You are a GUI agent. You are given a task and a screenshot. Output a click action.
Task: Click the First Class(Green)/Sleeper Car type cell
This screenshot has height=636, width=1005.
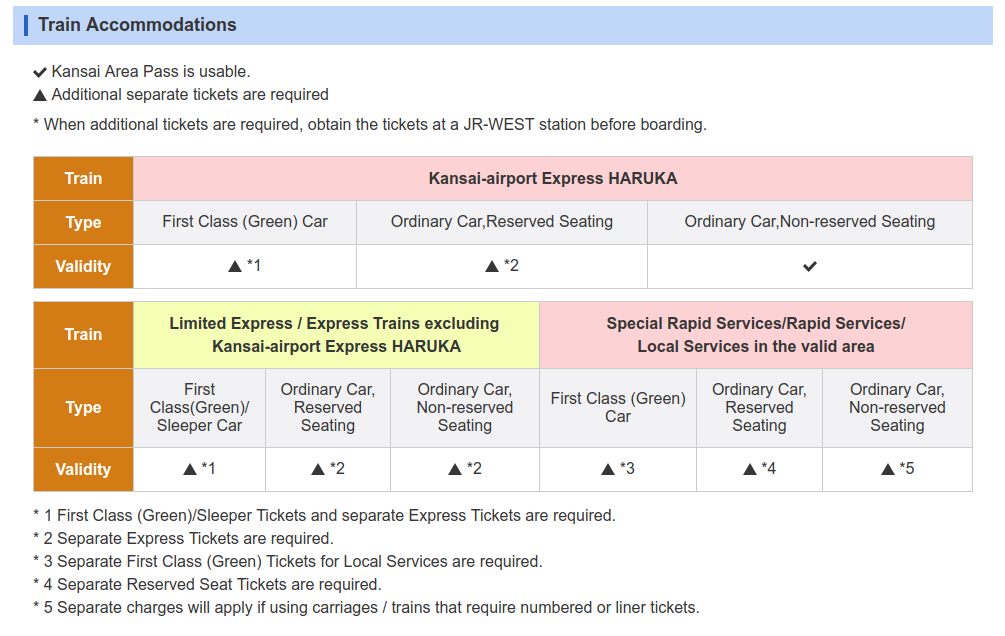[x=199, y=407]
